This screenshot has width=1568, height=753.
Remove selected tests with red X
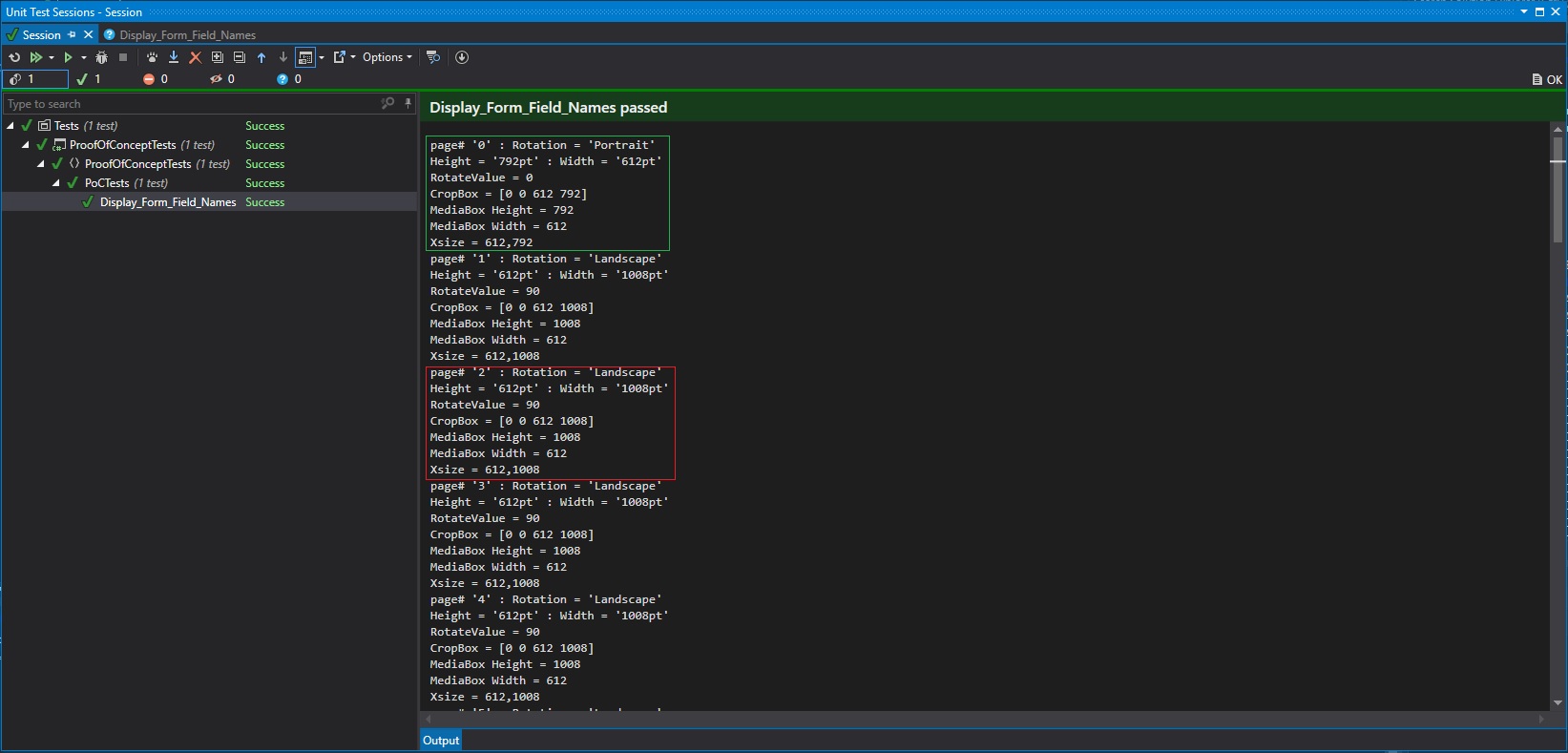tap(195, 57)
